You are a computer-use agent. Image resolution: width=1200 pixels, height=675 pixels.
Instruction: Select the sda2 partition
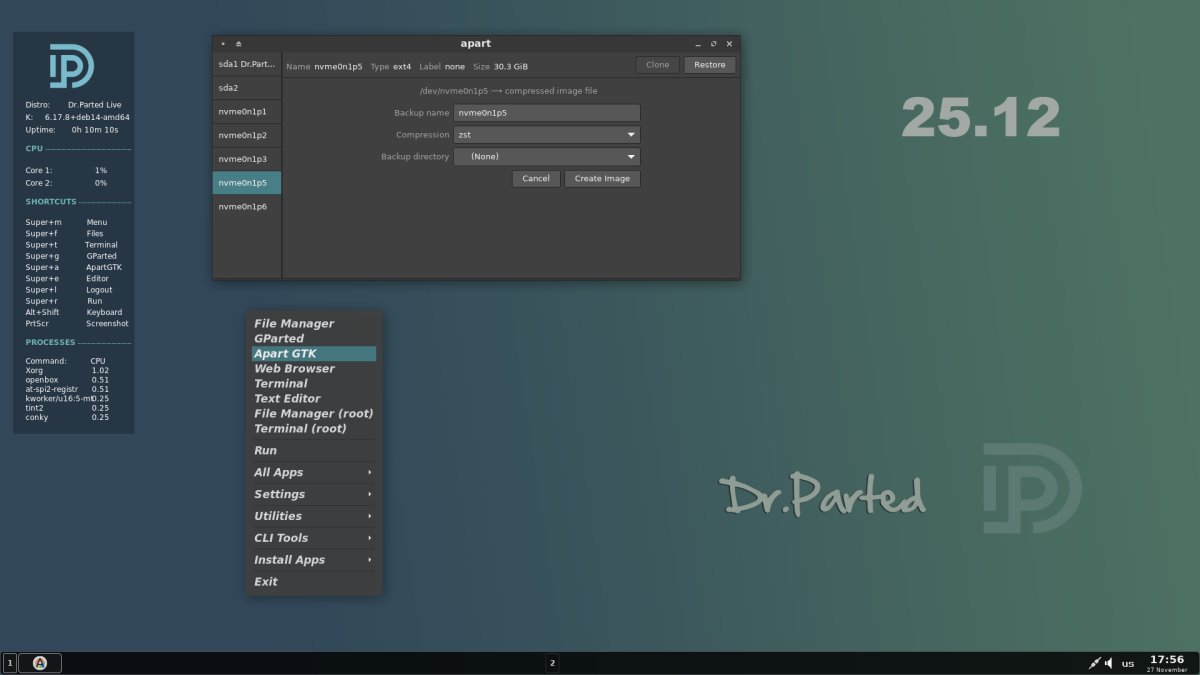point(247,88)
